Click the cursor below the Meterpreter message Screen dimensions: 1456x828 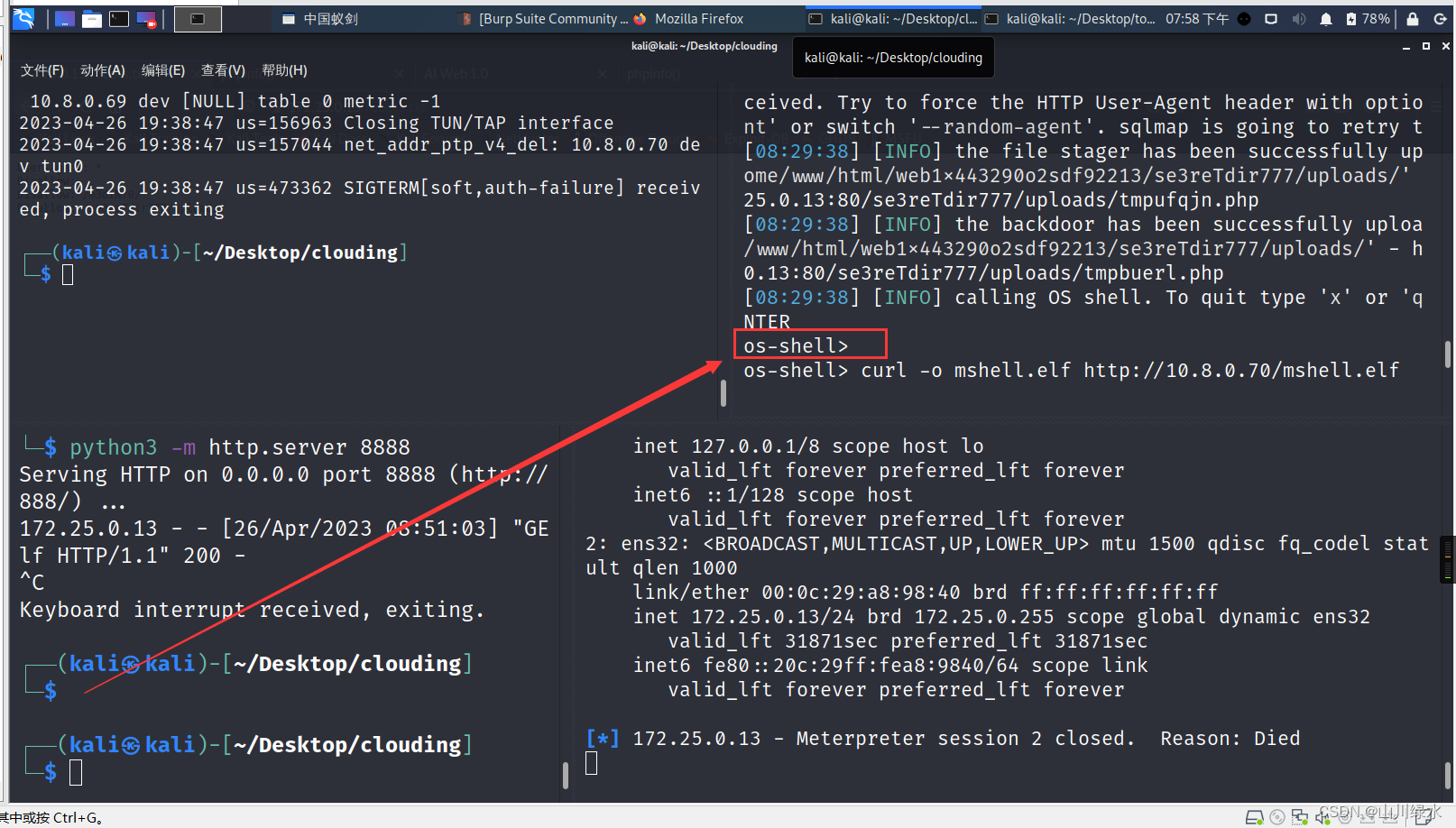point(592,763)
